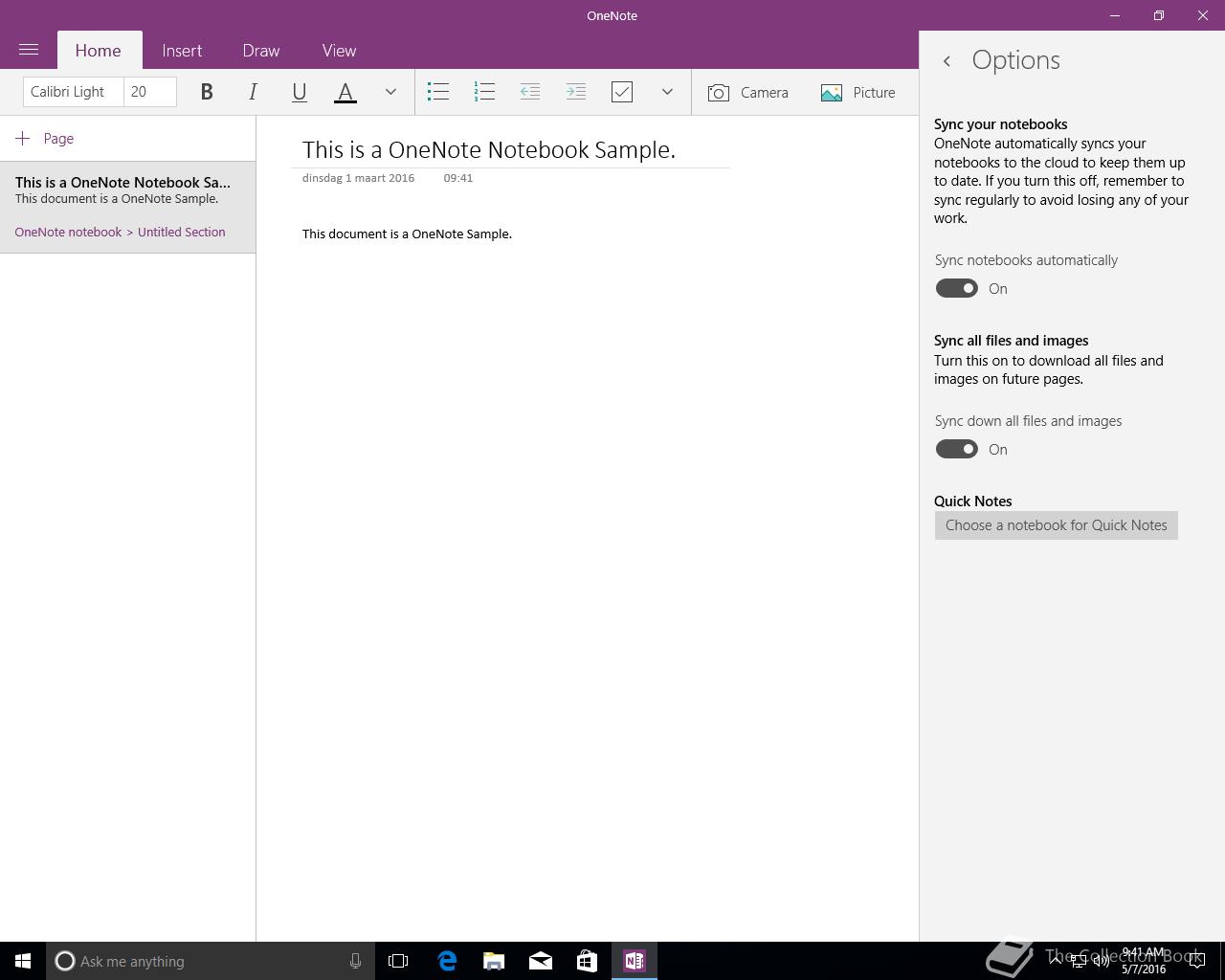Launch Microsoft Edge from the taskbar
Screen dimensions: 1225x980
click(447, 961)
